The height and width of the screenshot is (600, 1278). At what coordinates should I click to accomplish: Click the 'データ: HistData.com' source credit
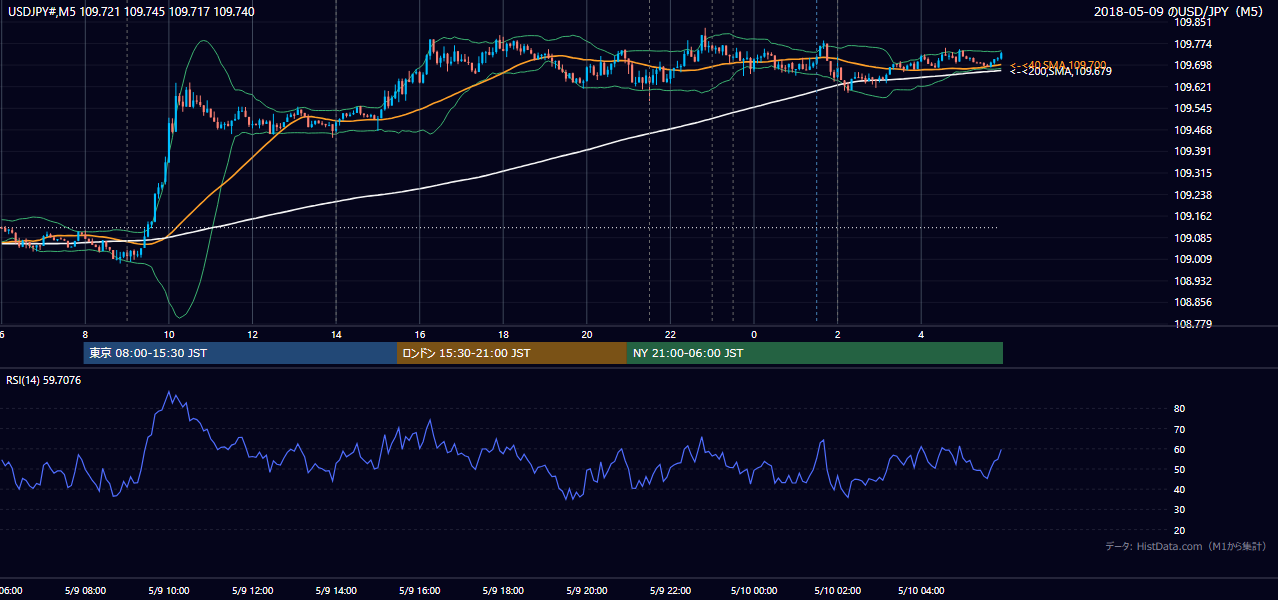click(1185, 546)
